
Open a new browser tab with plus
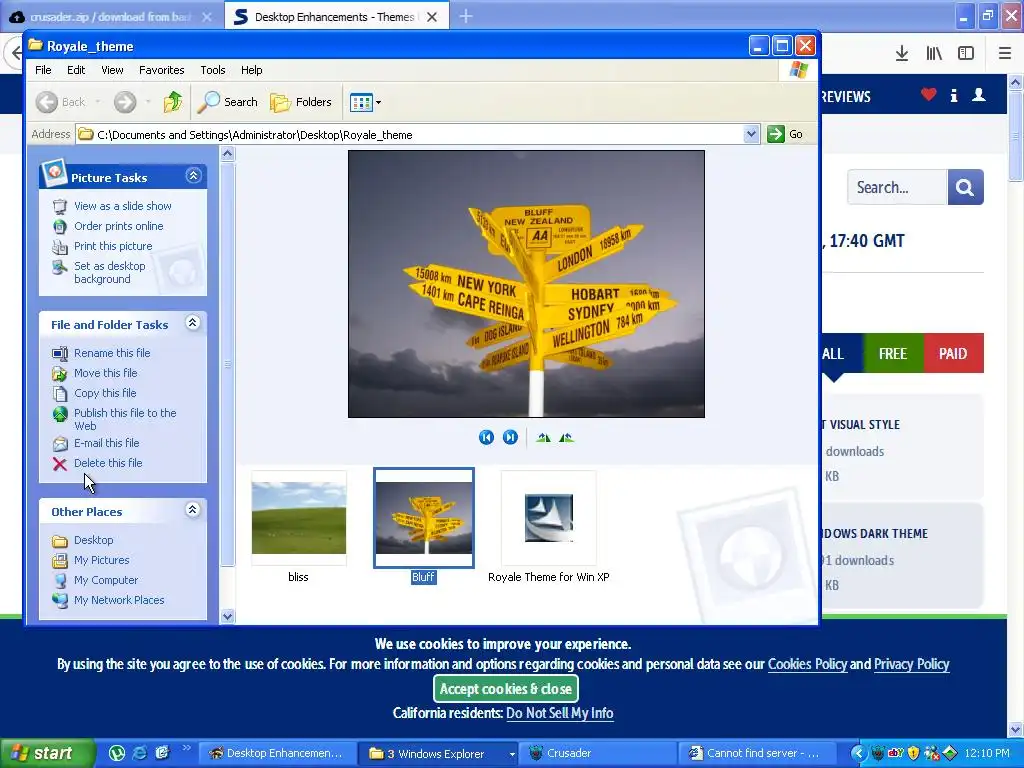[466, 16]
